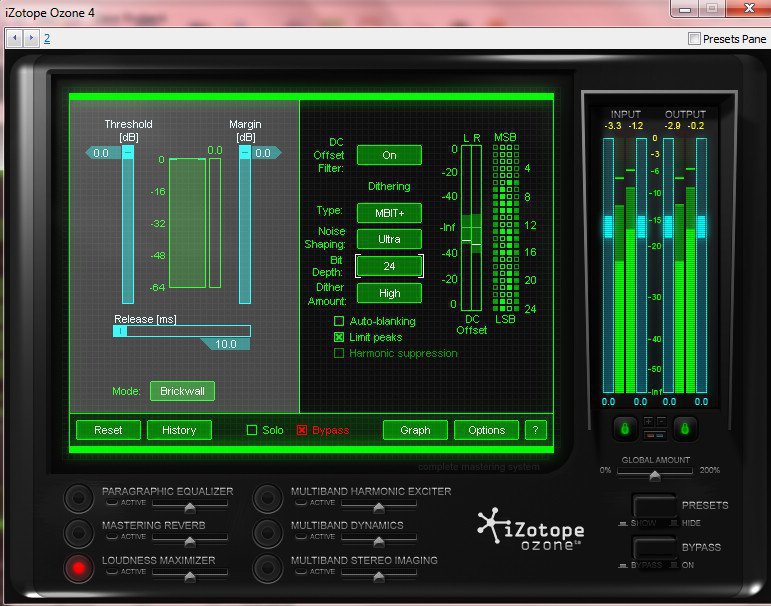The width and height of the screenshot is (771, 606).
Task: Click the Margin slider minus handle
Action: 245,152
